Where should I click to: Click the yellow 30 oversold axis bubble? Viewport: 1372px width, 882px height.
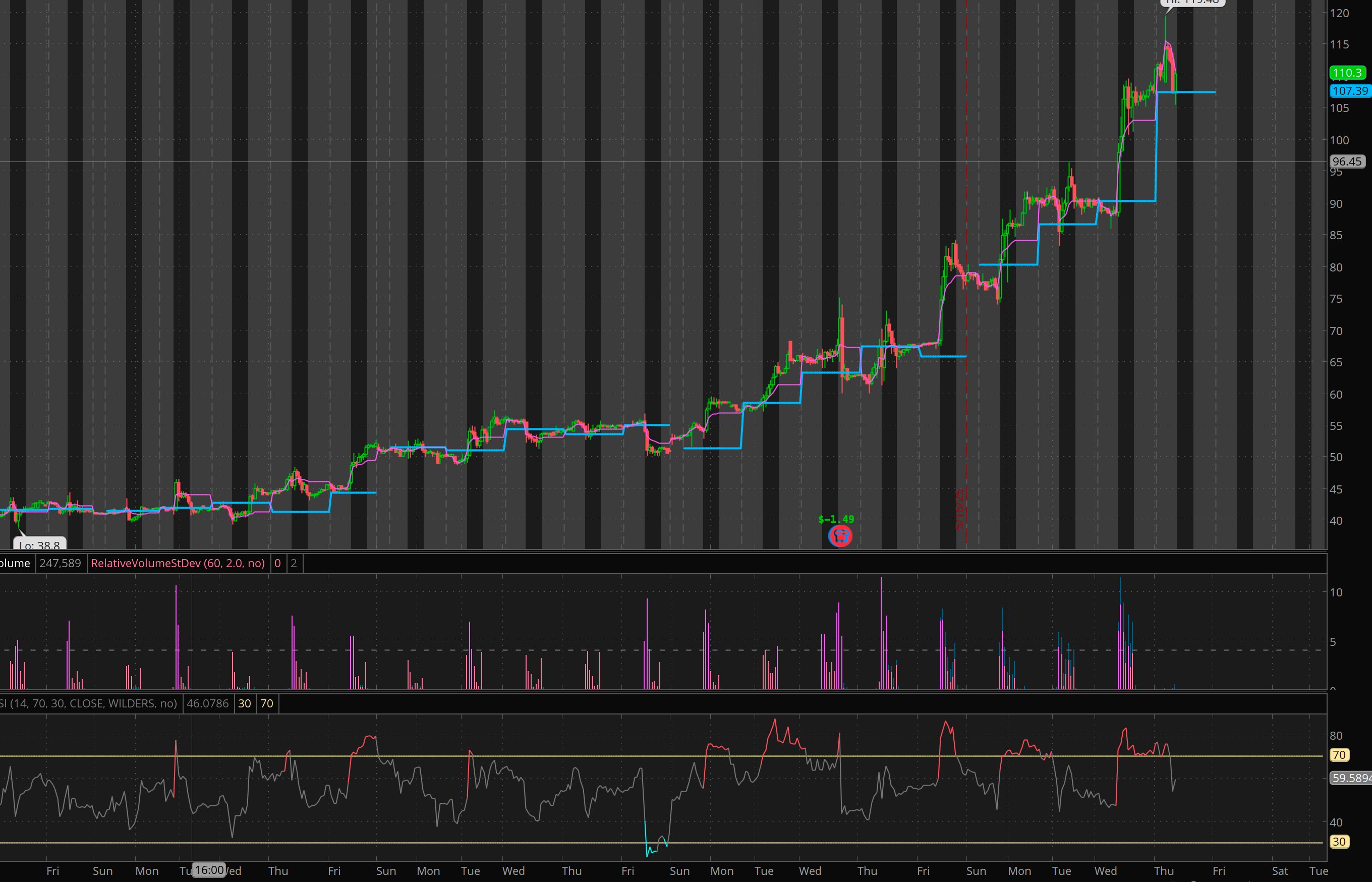(1338, 841)
